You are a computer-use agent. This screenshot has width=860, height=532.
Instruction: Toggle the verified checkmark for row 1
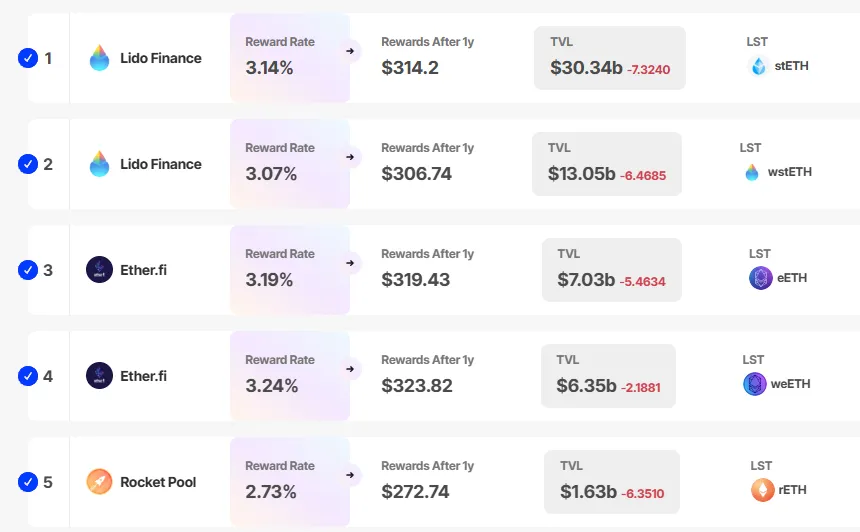(28, 58)
